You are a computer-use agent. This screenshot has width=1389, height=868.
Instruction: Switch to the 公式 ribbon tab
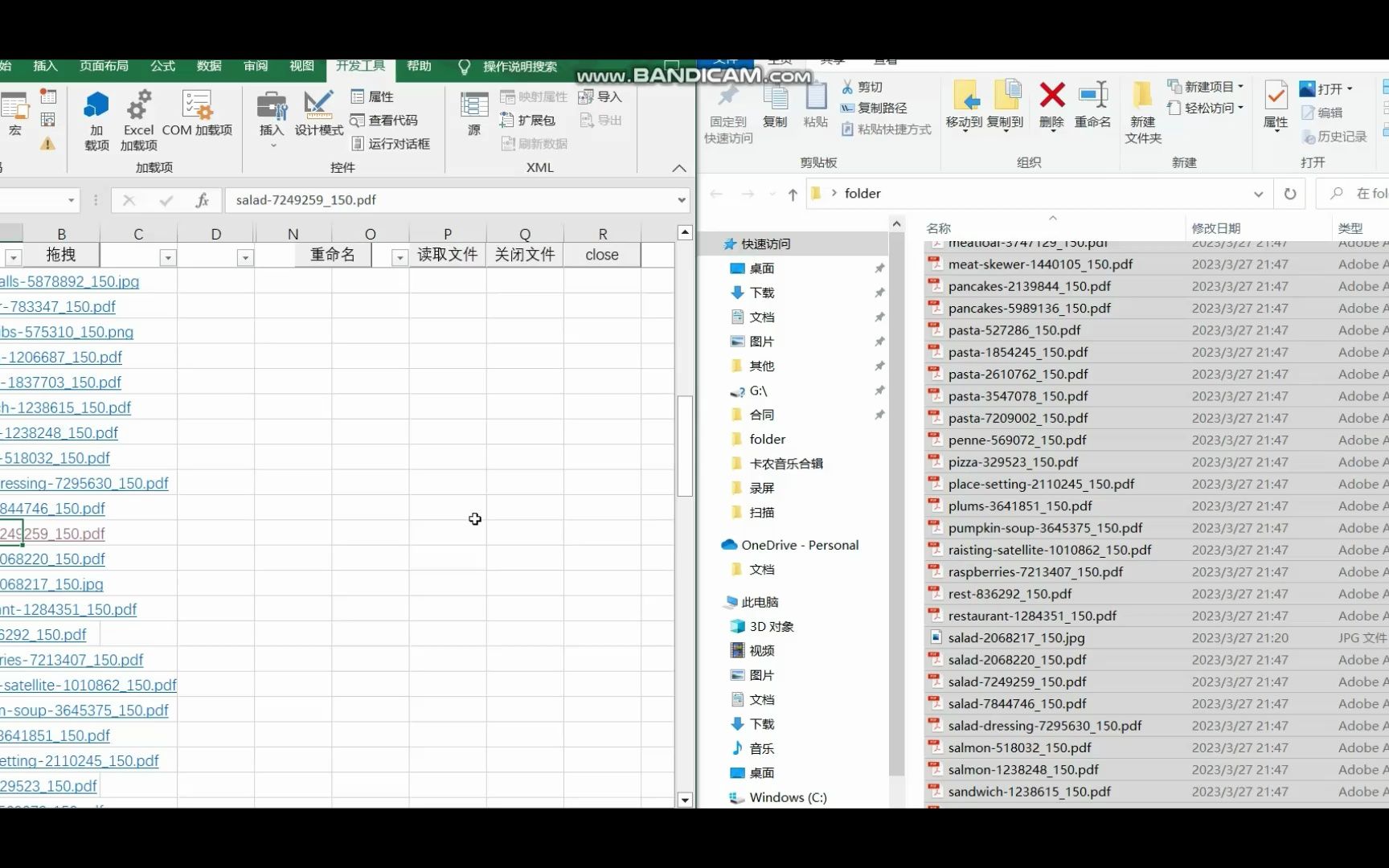[x=162, y=66]
